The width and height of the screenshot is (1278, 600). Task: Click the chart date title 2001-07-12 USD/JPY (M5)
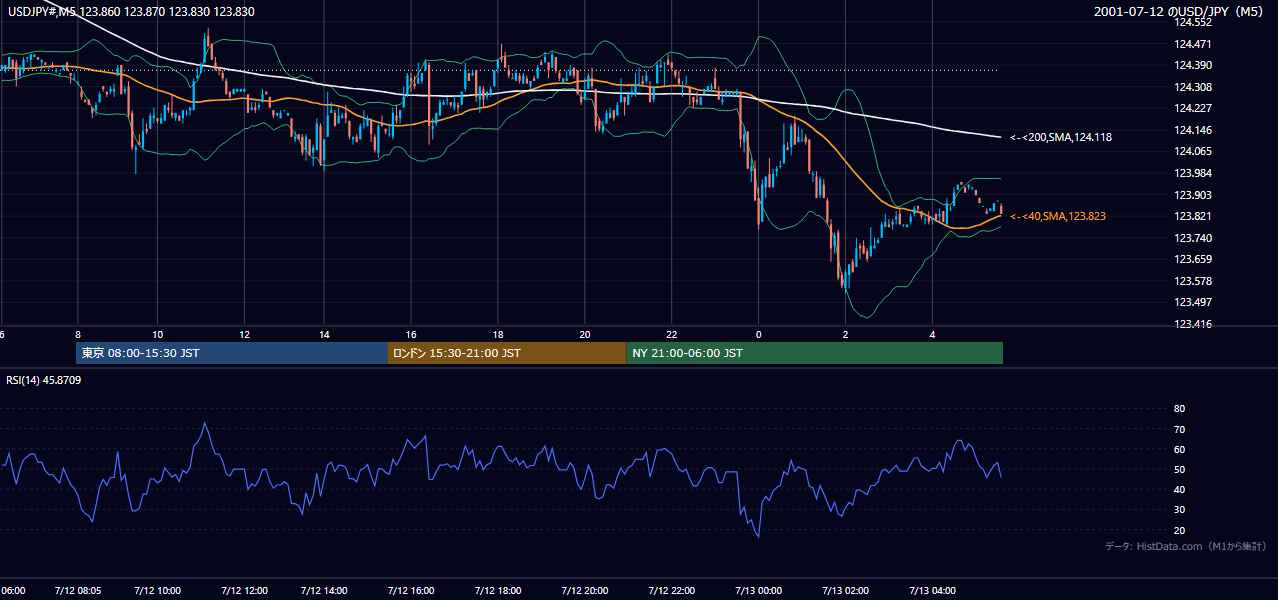click(1180, 12)
